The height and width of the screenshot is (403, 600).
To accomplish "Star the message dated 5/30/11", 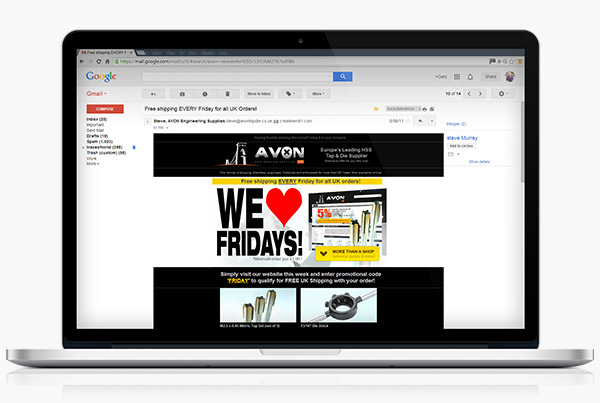I will click(408, 121).
